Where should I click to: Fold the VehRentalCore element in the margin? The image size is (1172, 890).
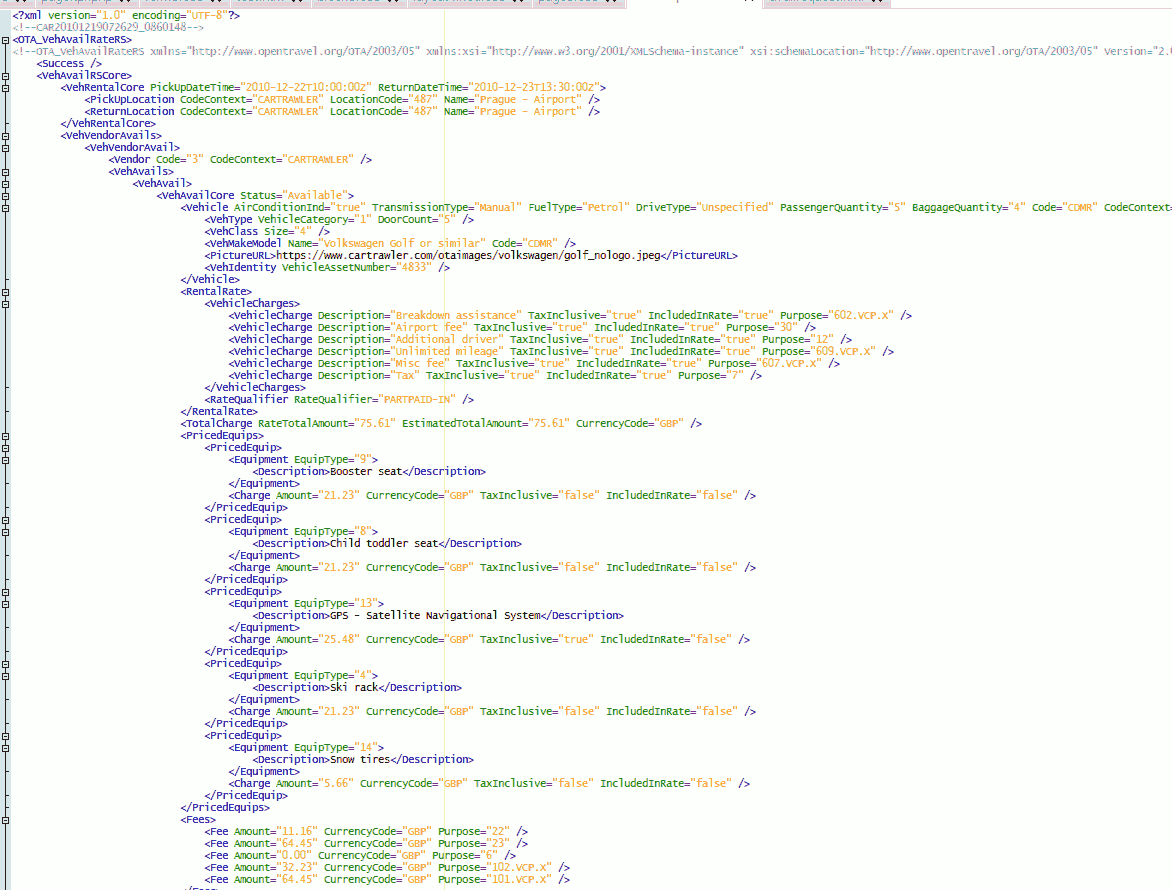[5, 88]
